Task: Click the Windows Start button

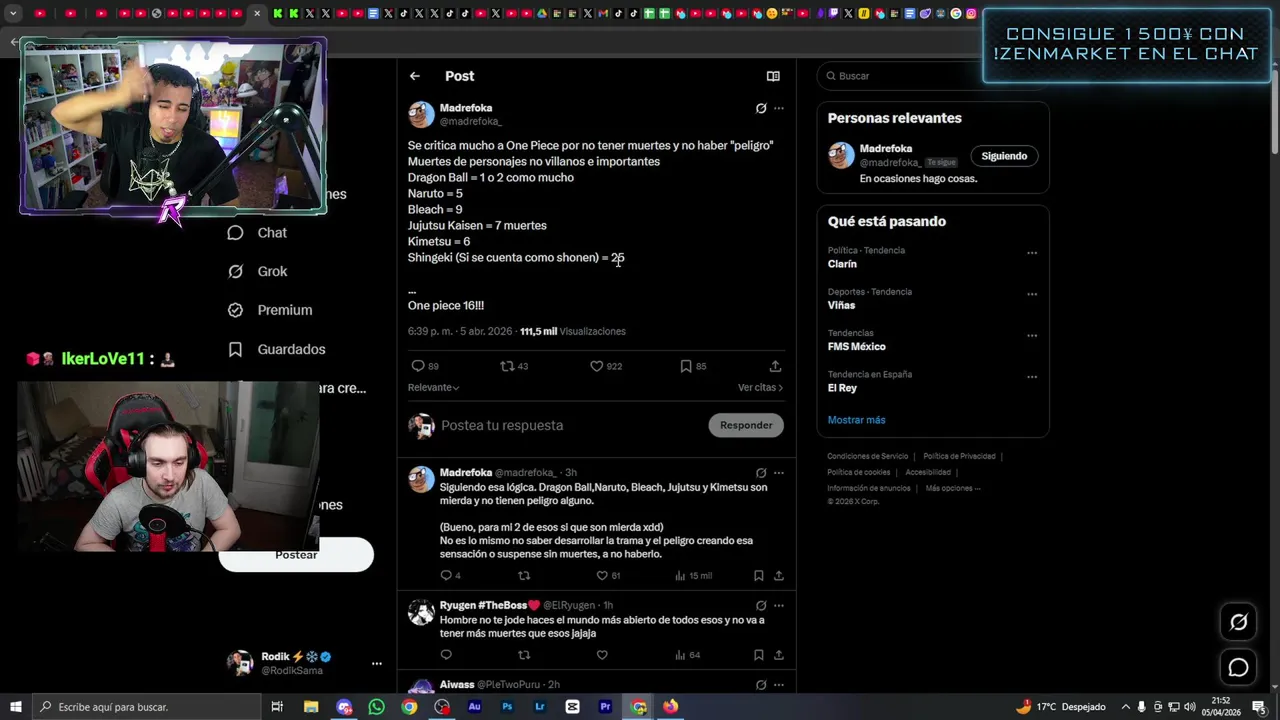Action: 15,707
